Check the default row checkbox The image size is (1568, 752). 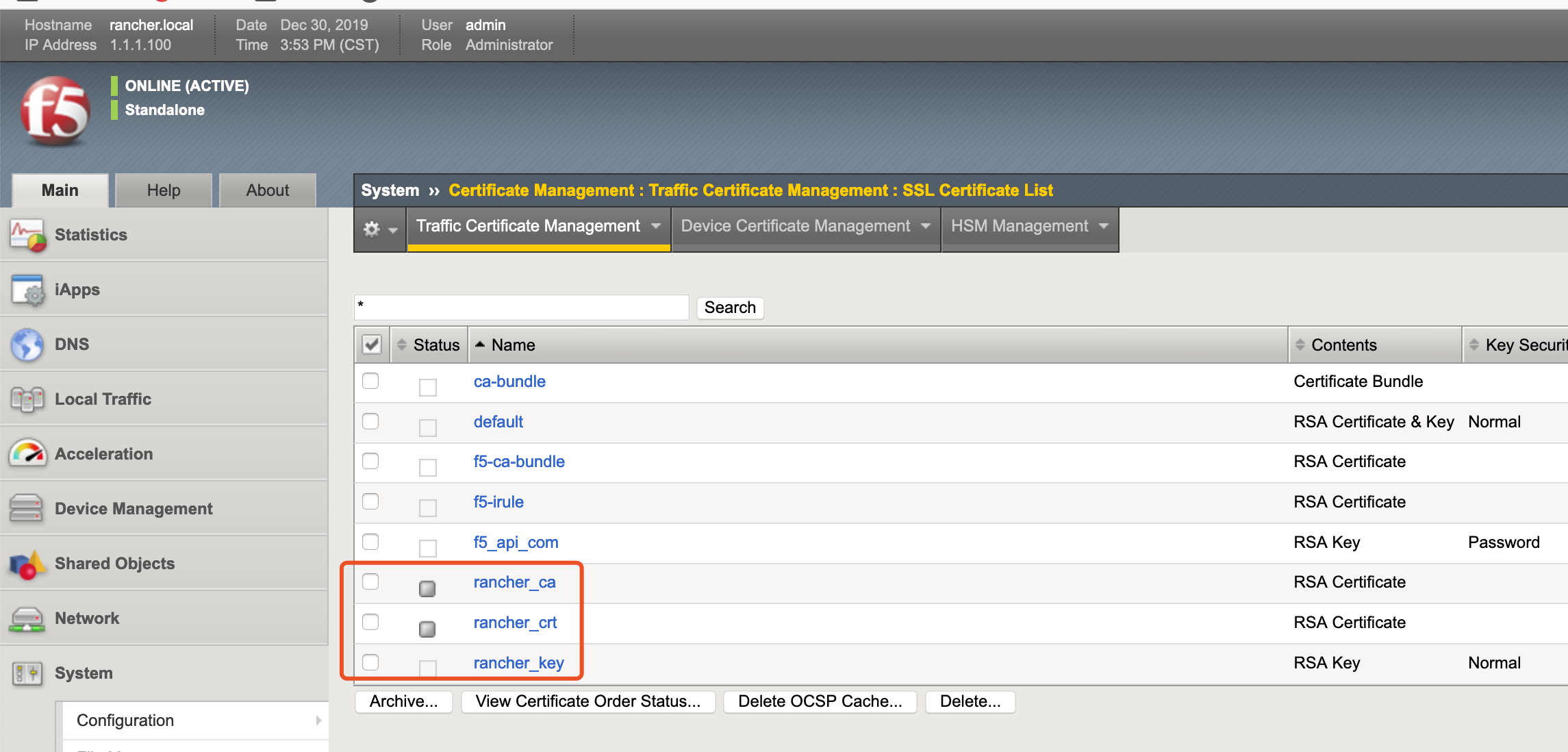(370, 421)
